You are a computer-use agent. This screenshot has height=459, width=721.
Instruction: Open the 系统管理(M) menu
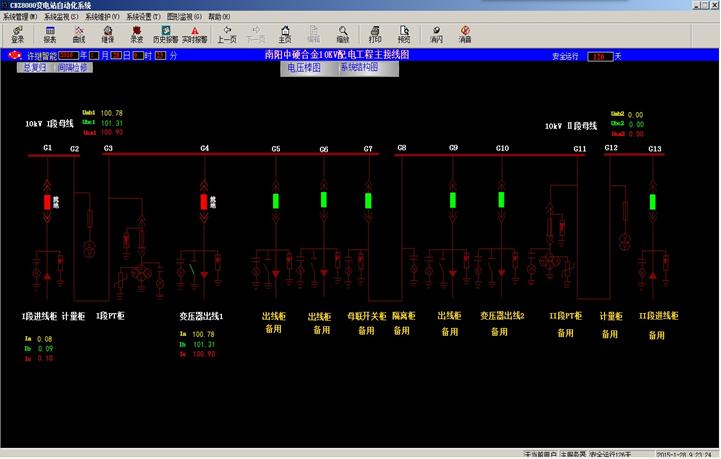pos(19,17)
